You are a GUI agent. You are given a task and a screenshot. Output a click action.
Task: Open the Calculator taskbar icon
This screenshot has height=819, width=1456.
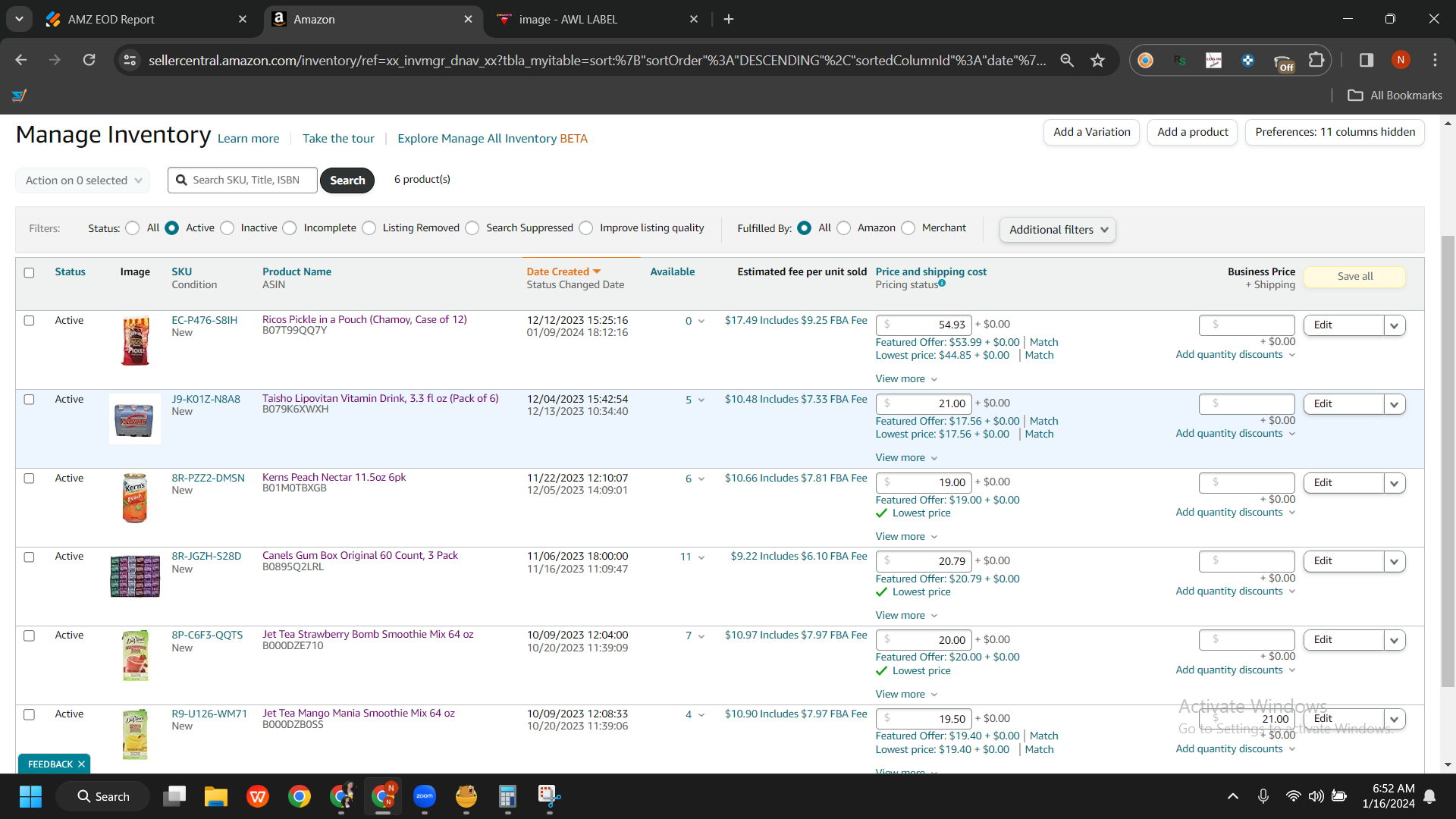(x=508, y=796)
